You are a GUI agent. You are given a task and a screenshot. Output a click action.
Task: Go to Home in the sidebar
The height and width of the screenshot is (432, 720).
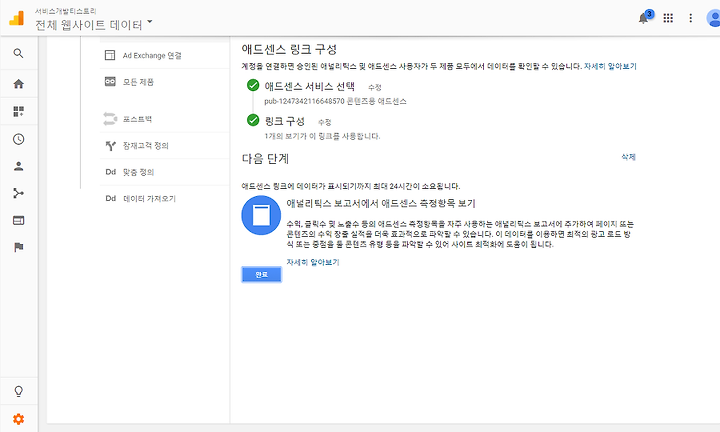coord(18,84)
